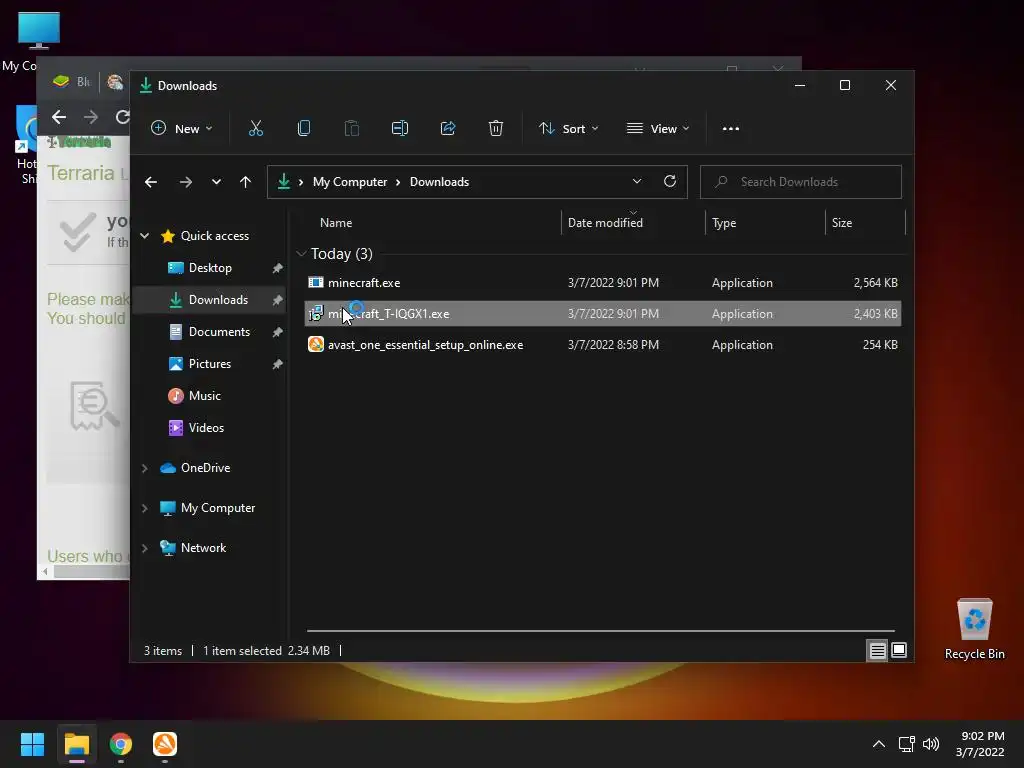
Task: Click the pin icon next to Desktop
Action: pos(278,268)
